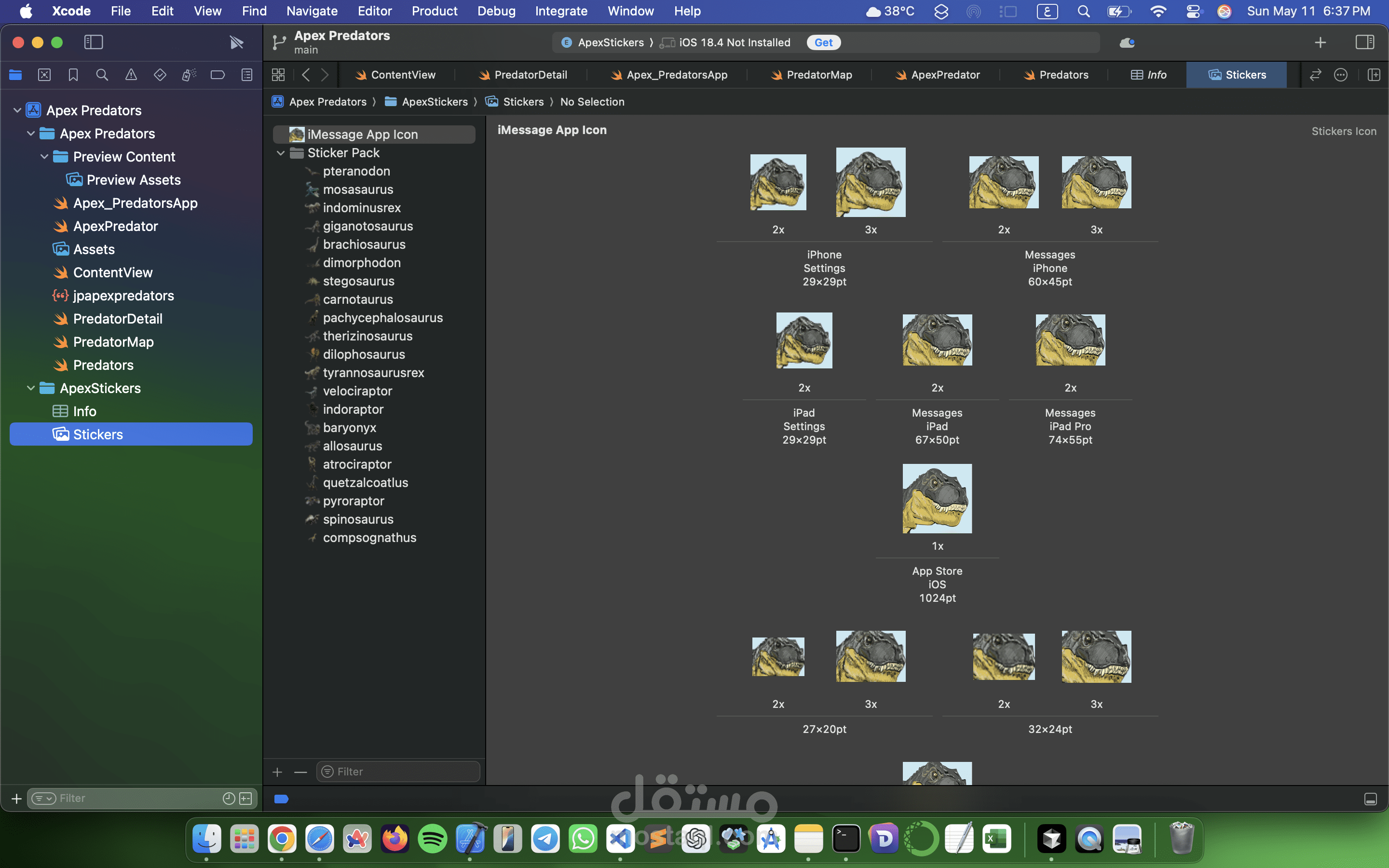Open Xcode from the Dock

pyautogui.click(x=471, y=839)
